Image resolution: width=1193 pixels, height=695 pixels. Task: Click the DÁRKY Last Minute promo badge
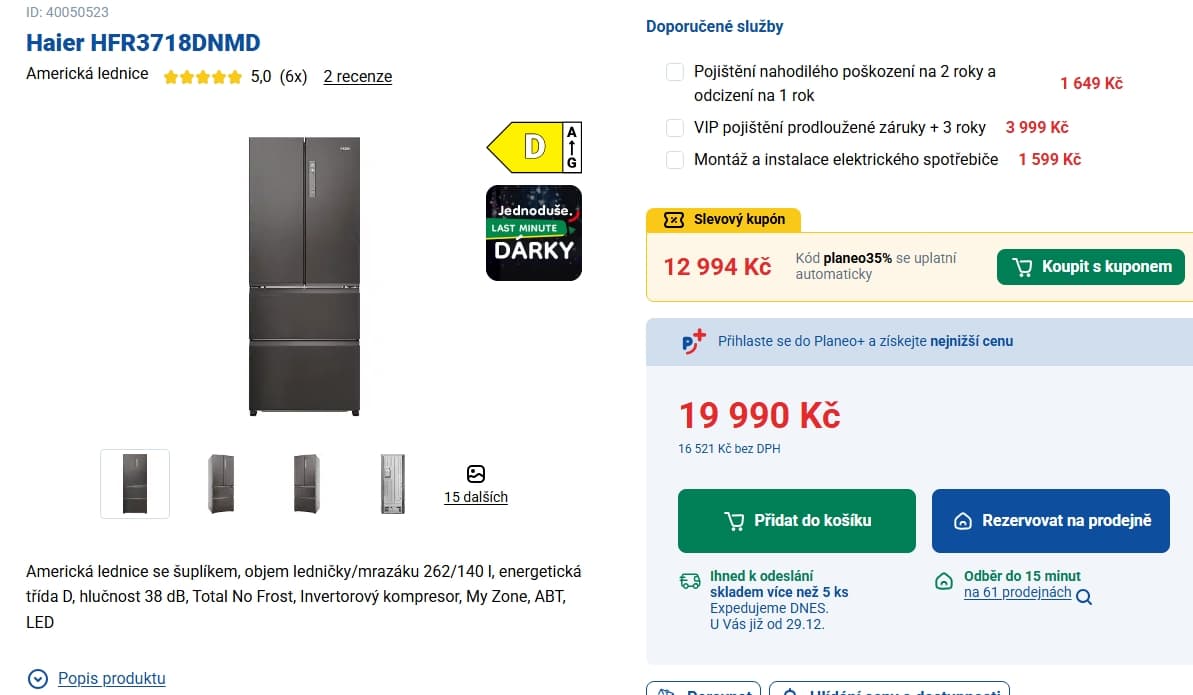tap(534, 233)
